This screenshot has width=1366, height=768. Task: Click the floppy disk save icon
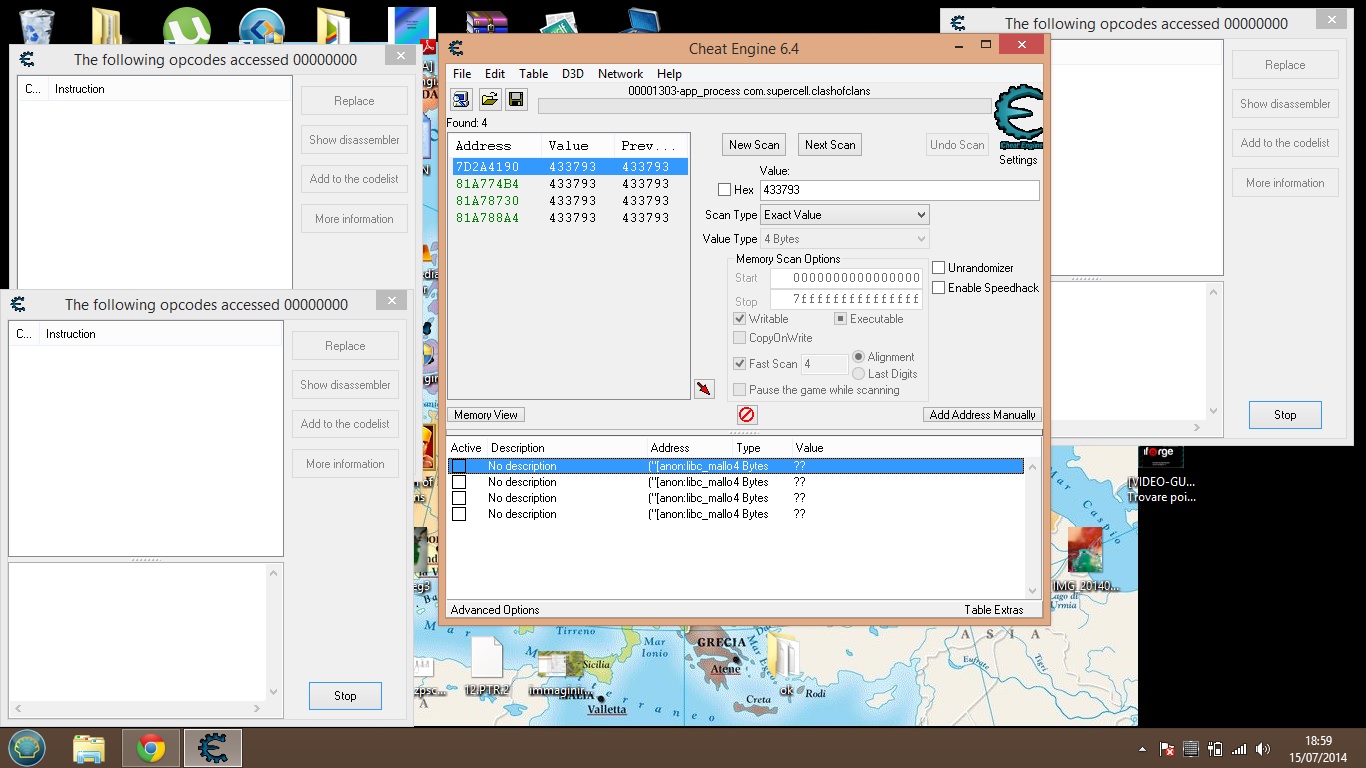[x=516, y=99]
